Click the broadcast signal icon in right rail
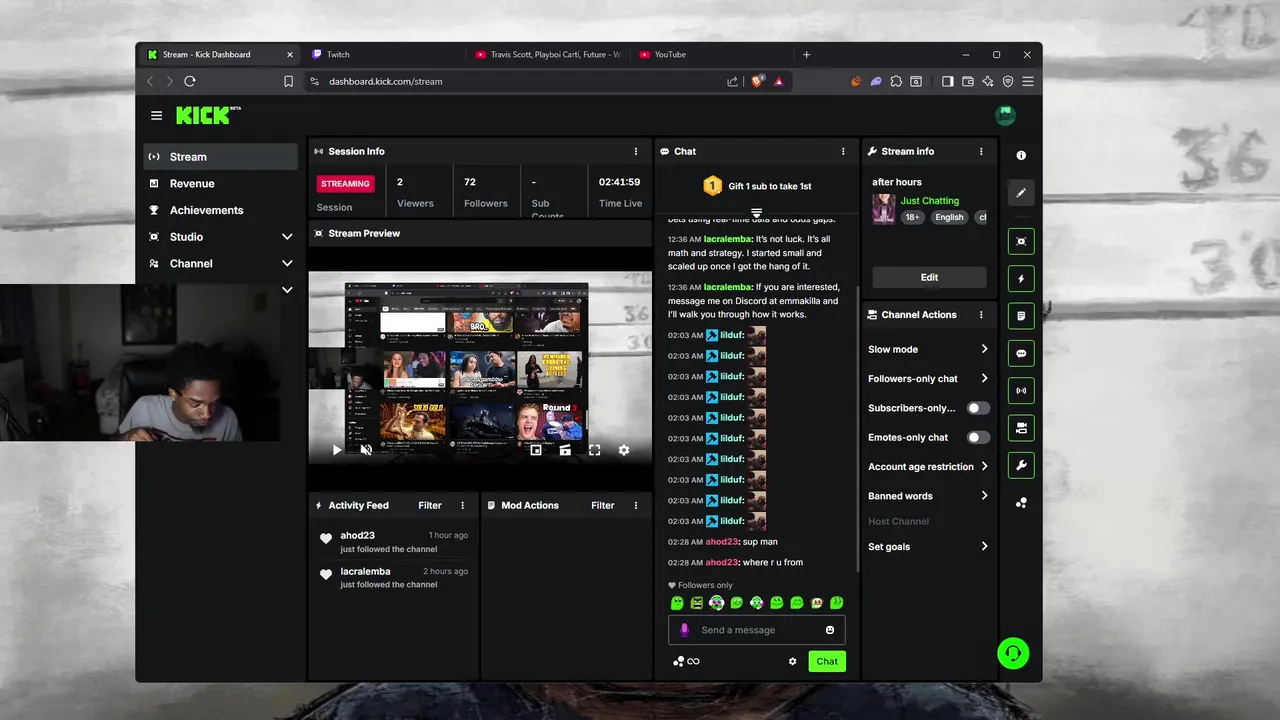1280x720 pixels. tap(1021, 390)
